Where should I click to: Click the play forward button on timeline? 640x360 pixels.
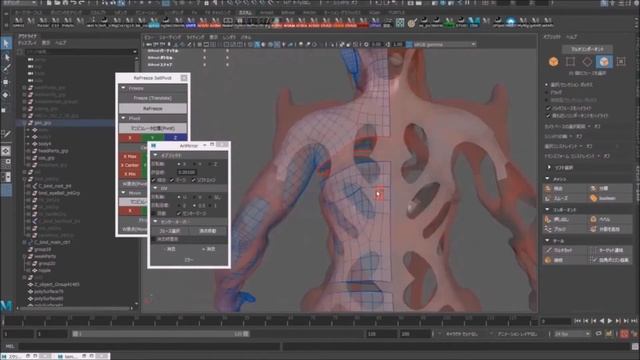(610, 322)
